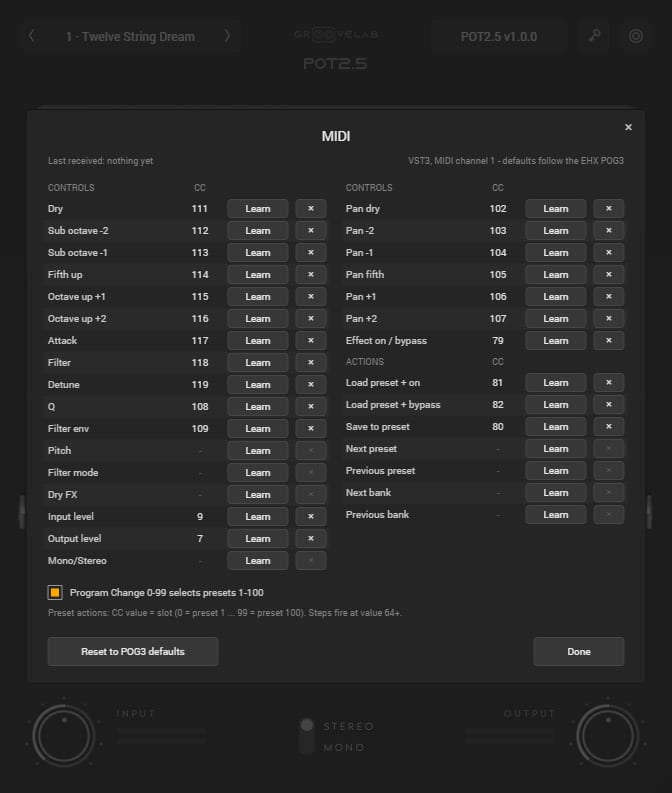Clear the Attack CC assignment
This screenshot has height=793, width=672.
click(310, 340)
